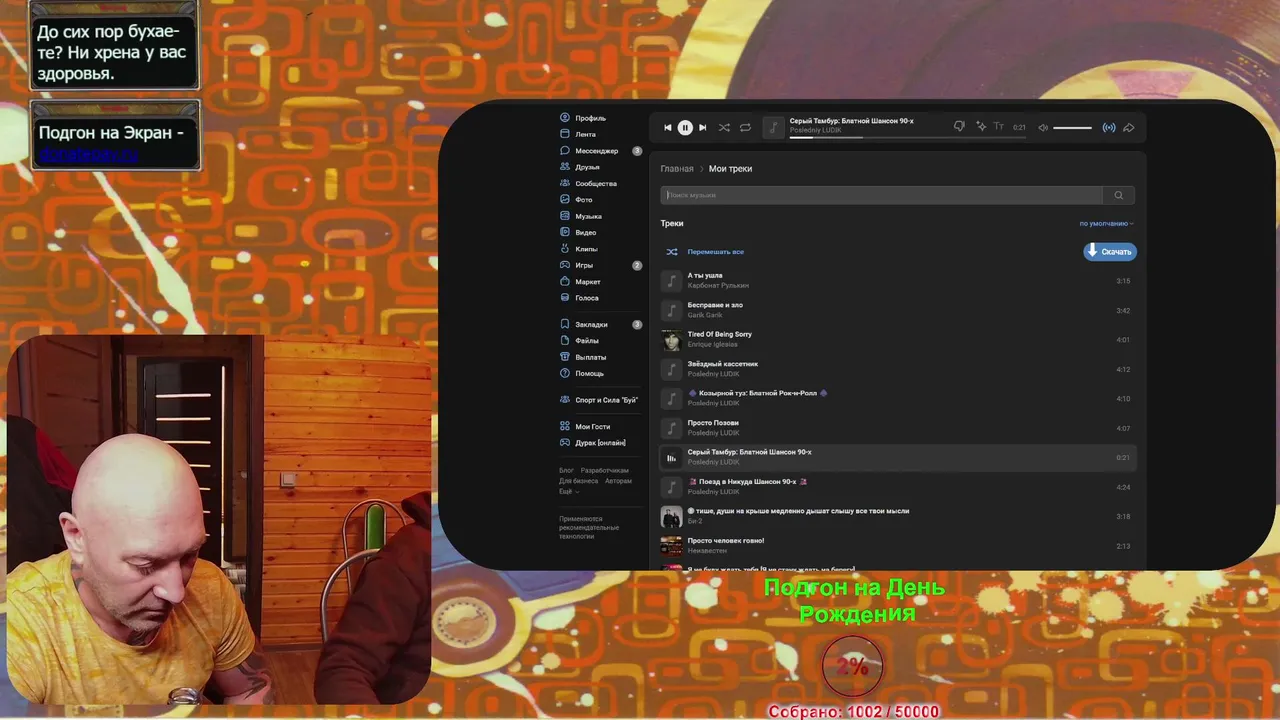
Task: Click the Би-2 track cover thumbnail
Action: pyautogui.click(x=671, y=516)
